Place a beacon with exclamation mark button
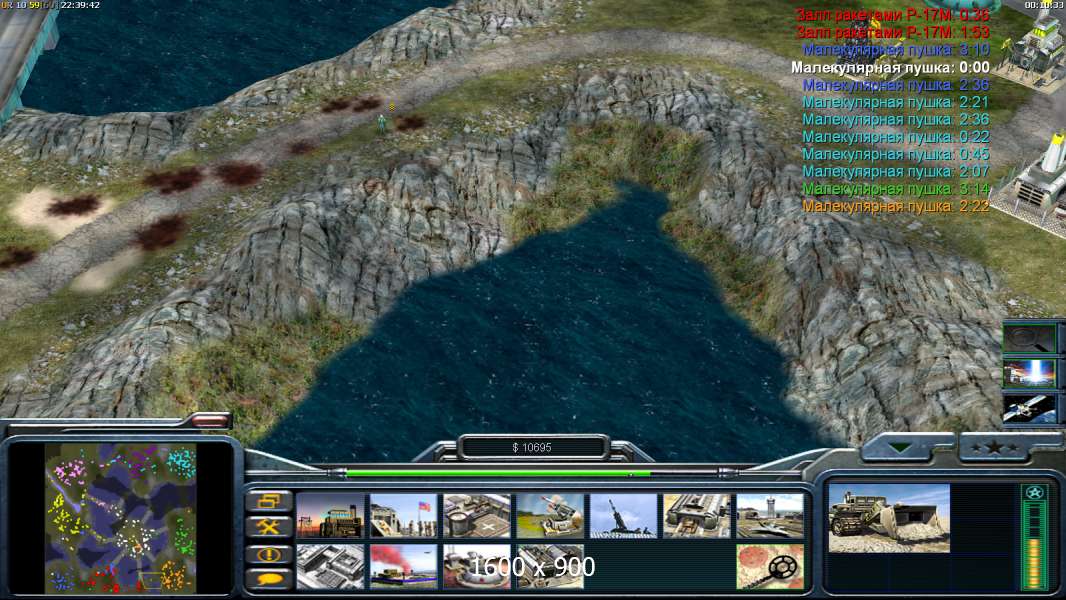Screen dimensions: 1066x600 [x=269, y=554]
